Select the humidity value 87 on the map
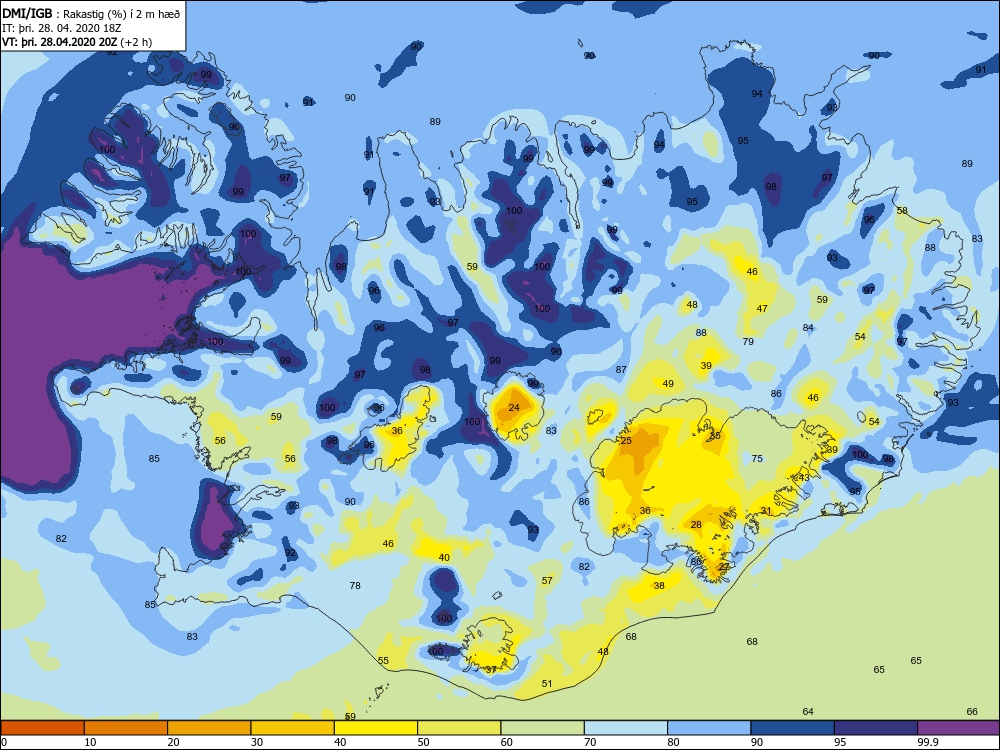Viewport: 1000px width, 750px height. click(x=621, y=370)
